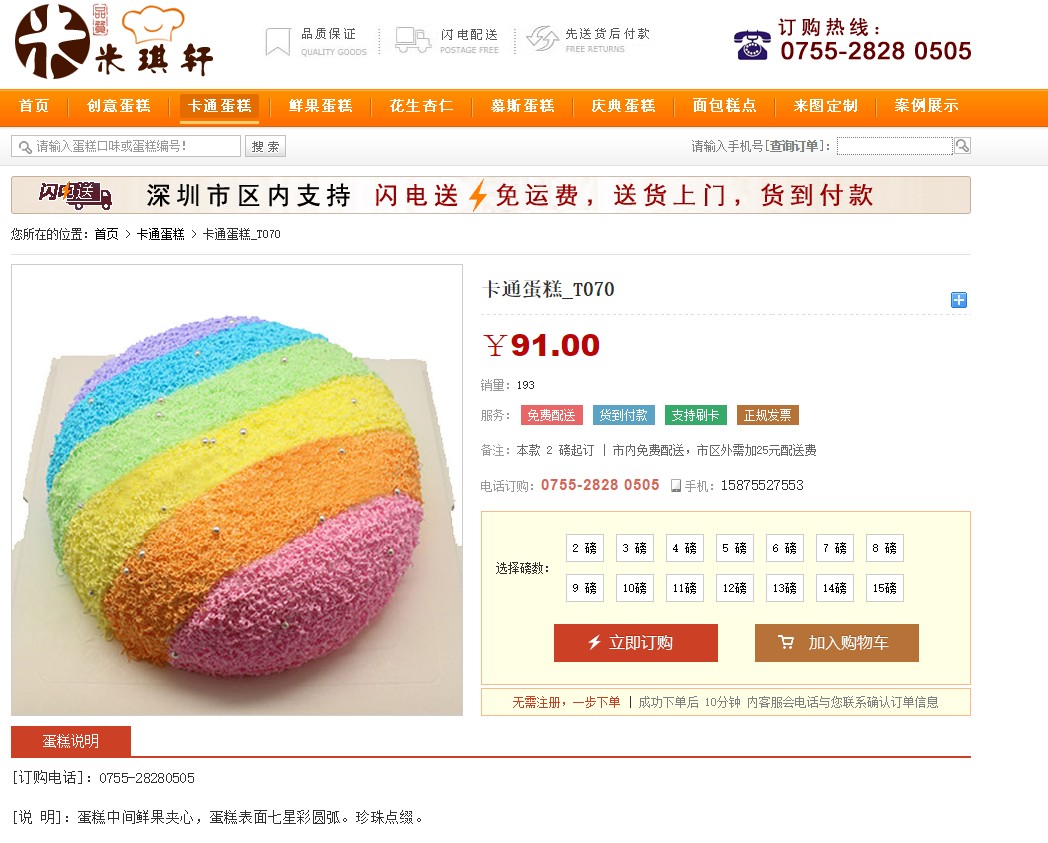
Task: Click the blue plus icon beside product title
Action: 958,299
